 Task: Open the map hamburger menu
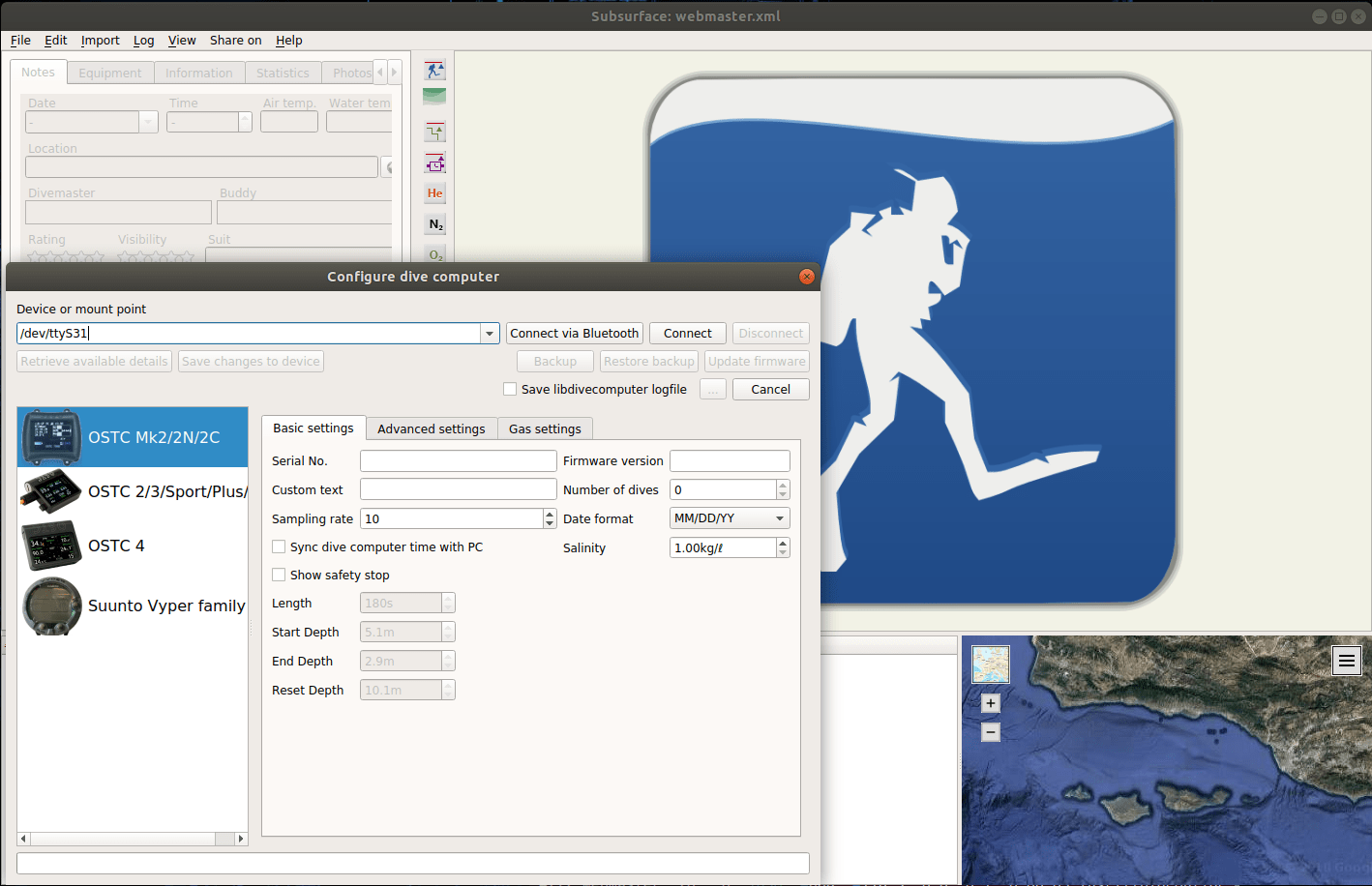(1346, 661)
